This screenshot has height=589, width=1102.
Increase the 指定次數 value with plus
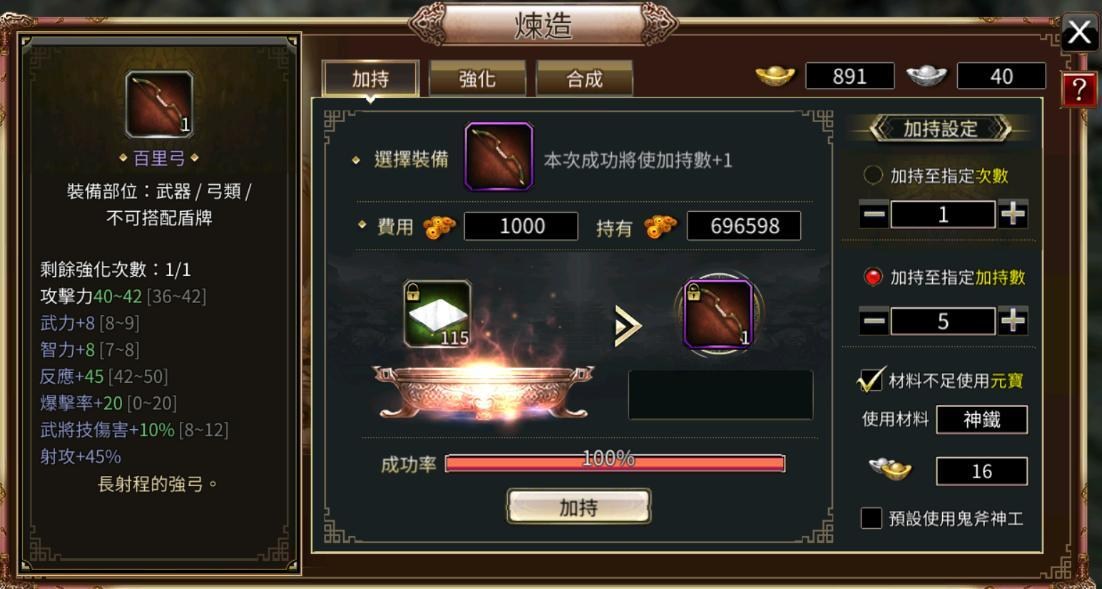[1013, 214]
